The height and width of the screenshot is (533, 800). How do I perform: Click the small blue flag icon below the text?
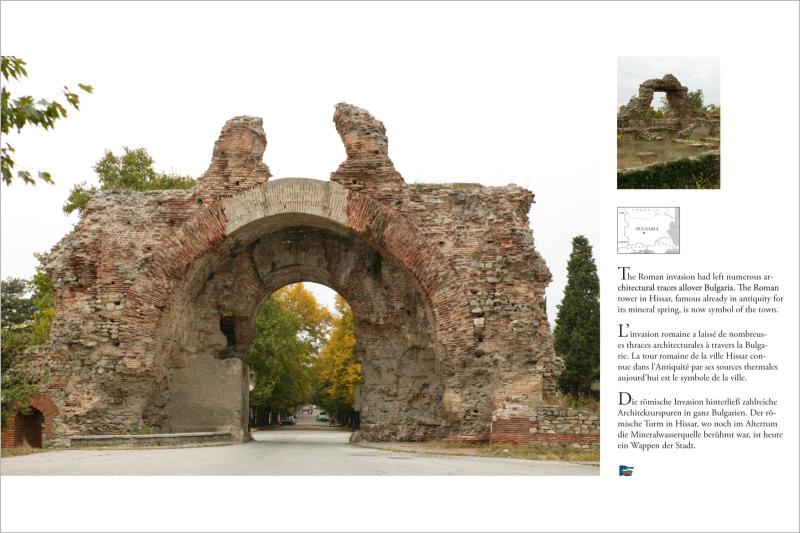(x=626, y=470)
